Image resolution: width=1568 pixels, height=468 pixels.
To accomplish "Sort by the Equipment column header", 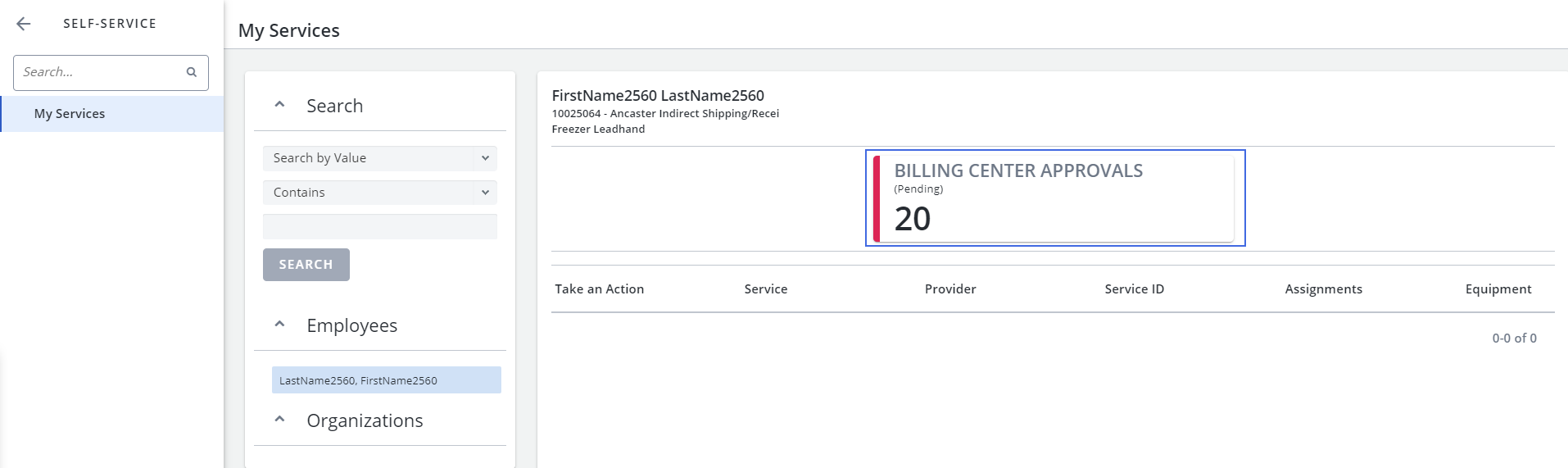I will pyautogui.click(x=1498, y=289).
